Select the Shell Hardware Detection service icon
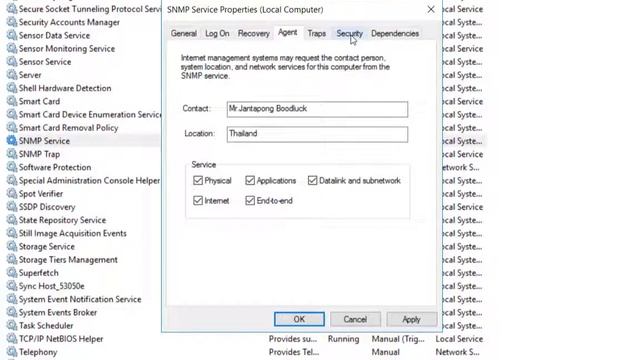This screenshot has height=360, width=640. (12, 88)
